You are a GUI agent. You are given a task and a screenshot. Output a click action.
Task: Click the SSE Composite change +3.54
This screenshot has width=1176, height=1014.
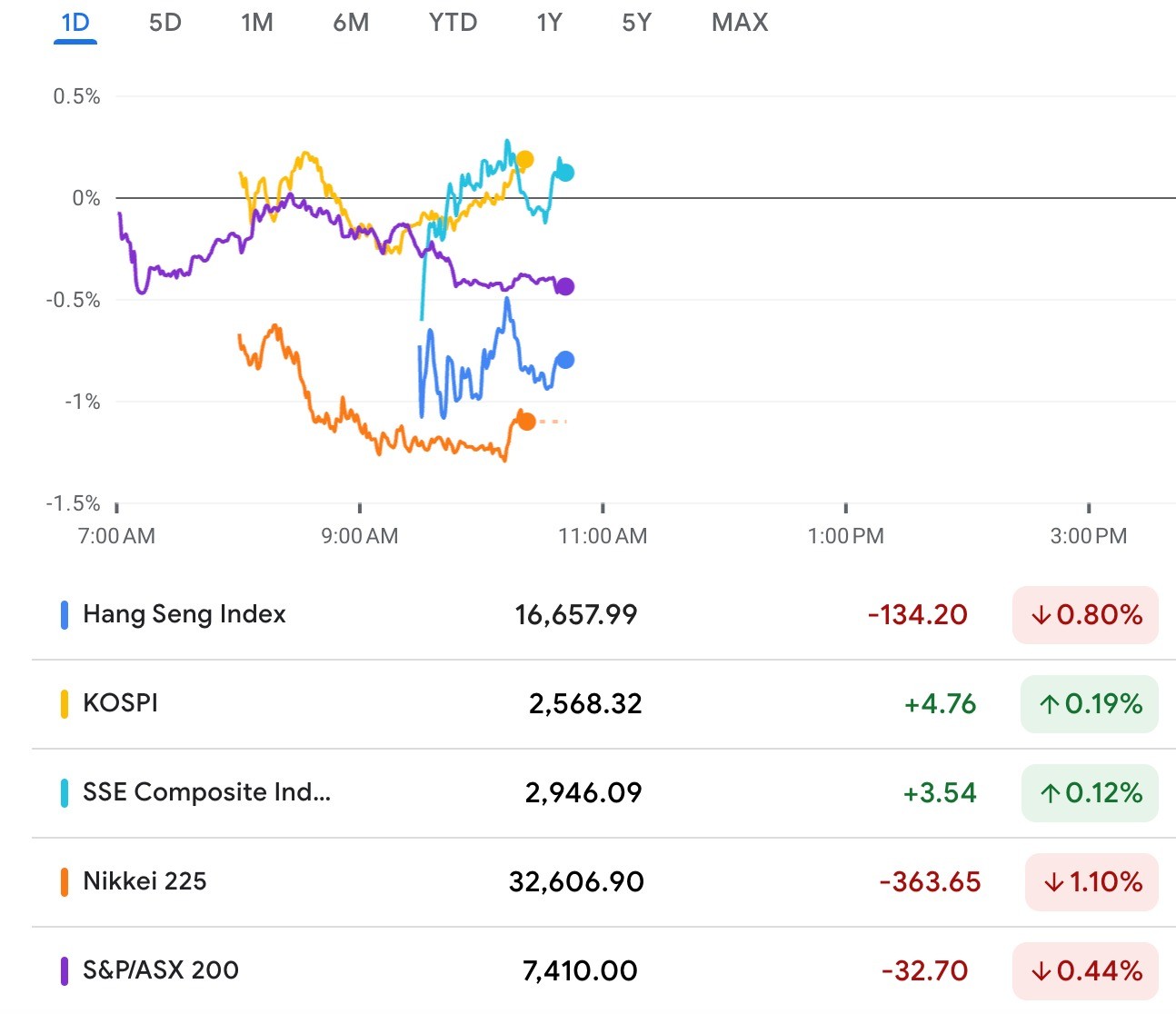coord(939,793)
